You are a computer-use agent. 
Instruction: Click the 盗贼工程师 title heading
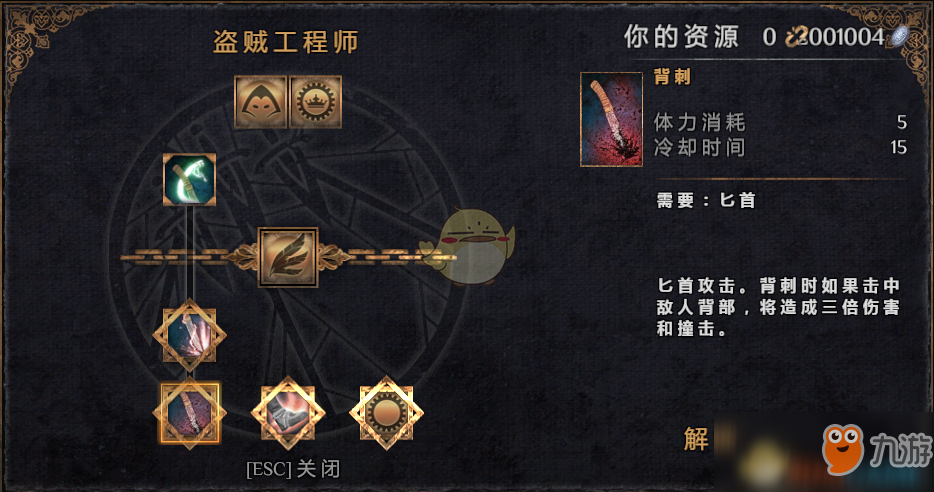[286, 42]
